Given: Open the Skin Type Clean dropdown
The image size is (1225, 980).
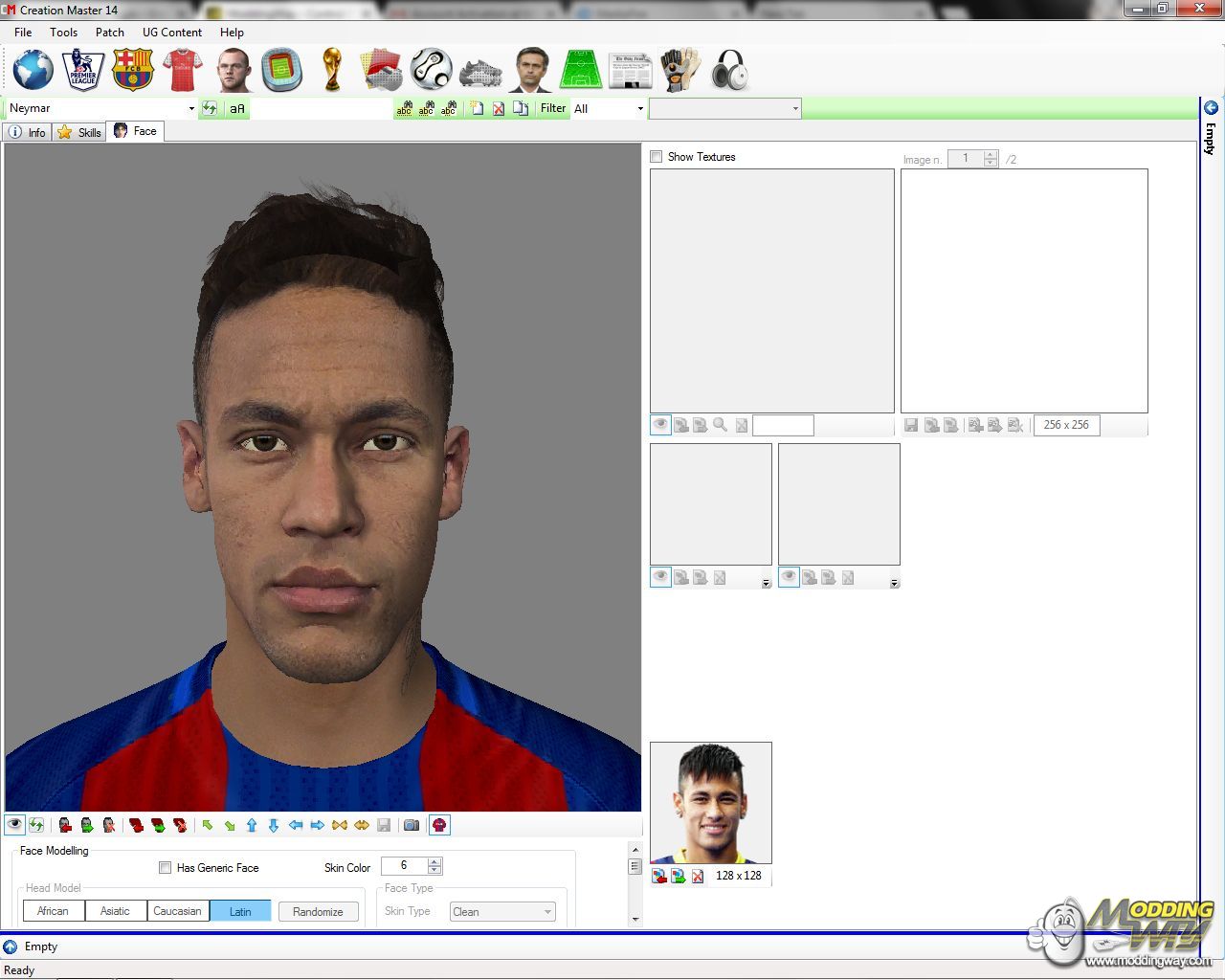Looking at the screenshot, I should [547, 912].
